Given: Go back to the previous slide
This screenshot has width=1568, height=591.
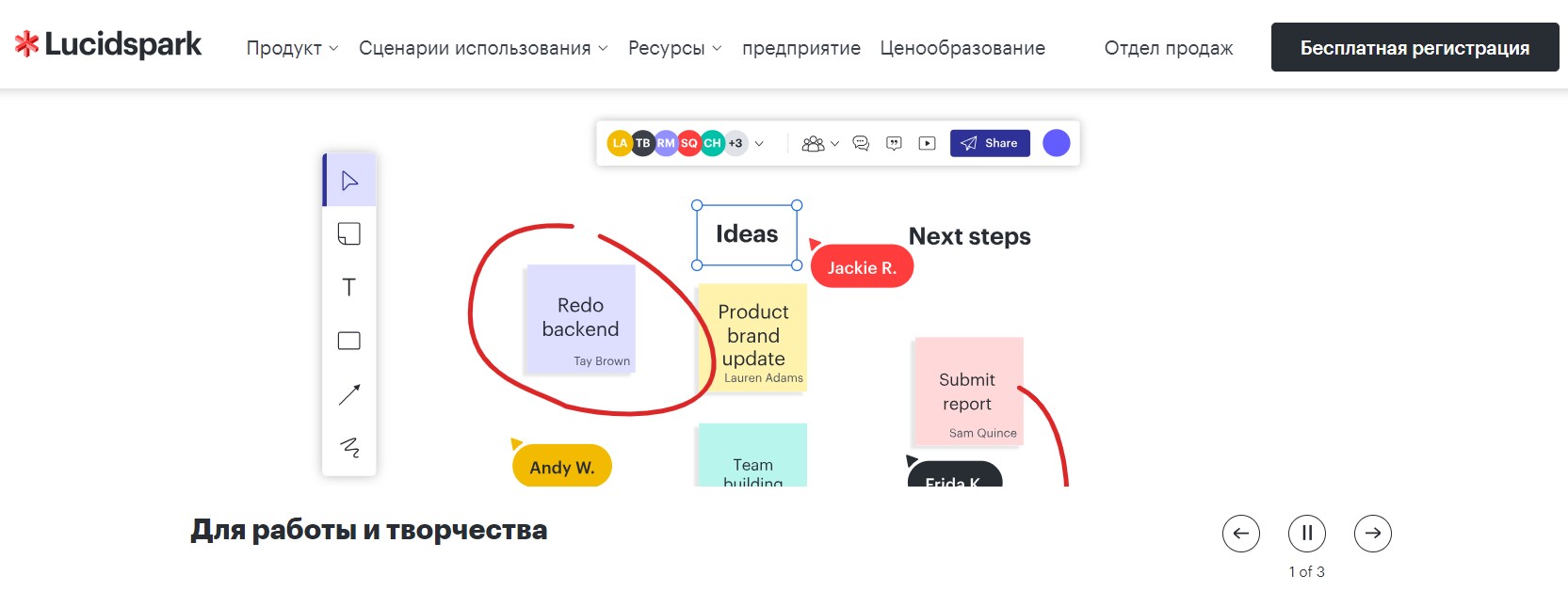Looking at the screenshot, I should [x=1241, y=534].
